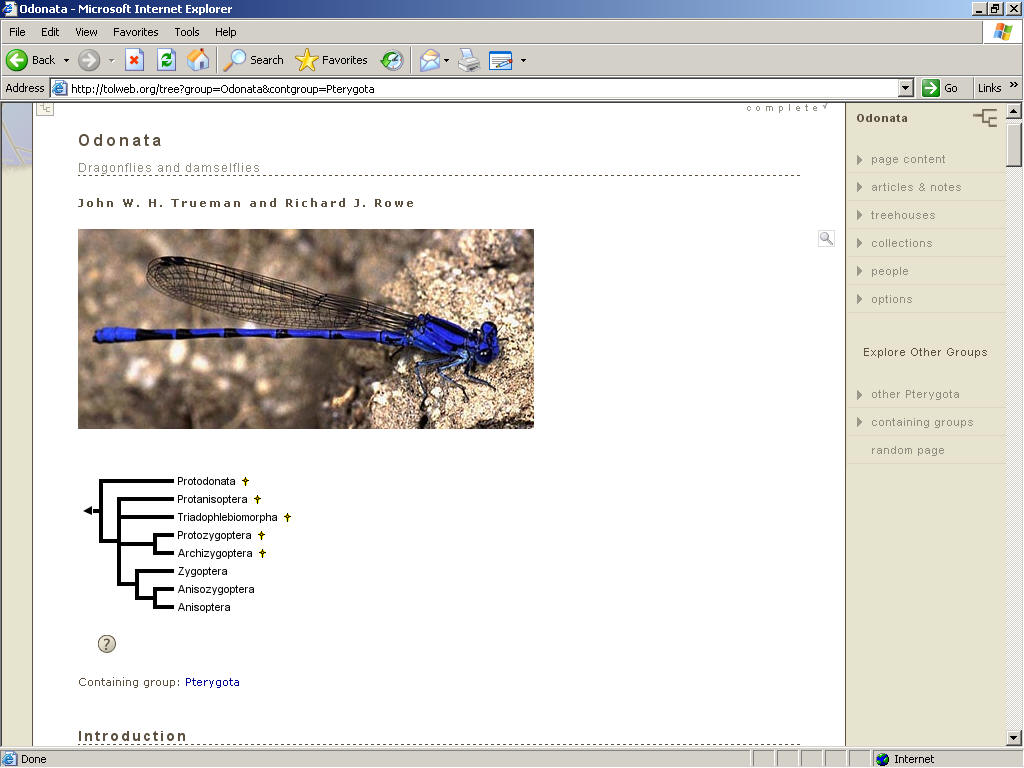Open the Back button history dropdown arrow
The image size is (1024, 768).
[x=66, y=60]
